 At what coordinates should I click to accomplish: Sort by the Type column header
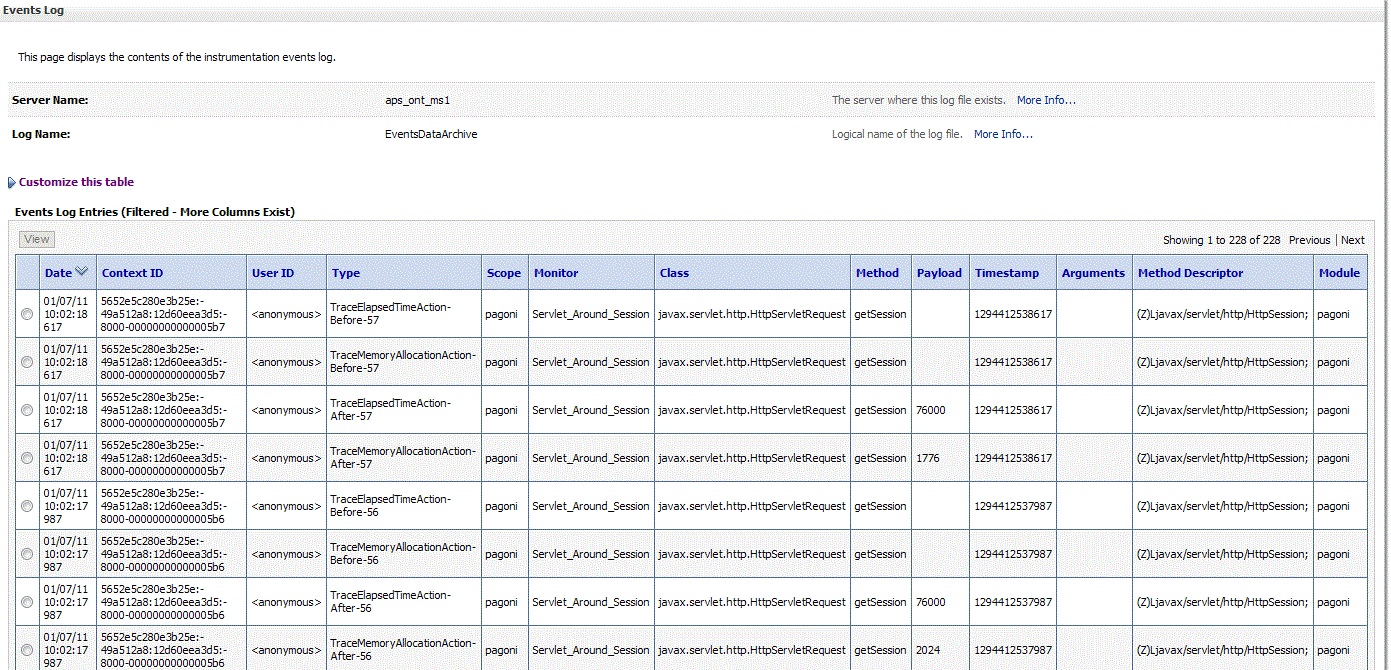click(346, 273)
